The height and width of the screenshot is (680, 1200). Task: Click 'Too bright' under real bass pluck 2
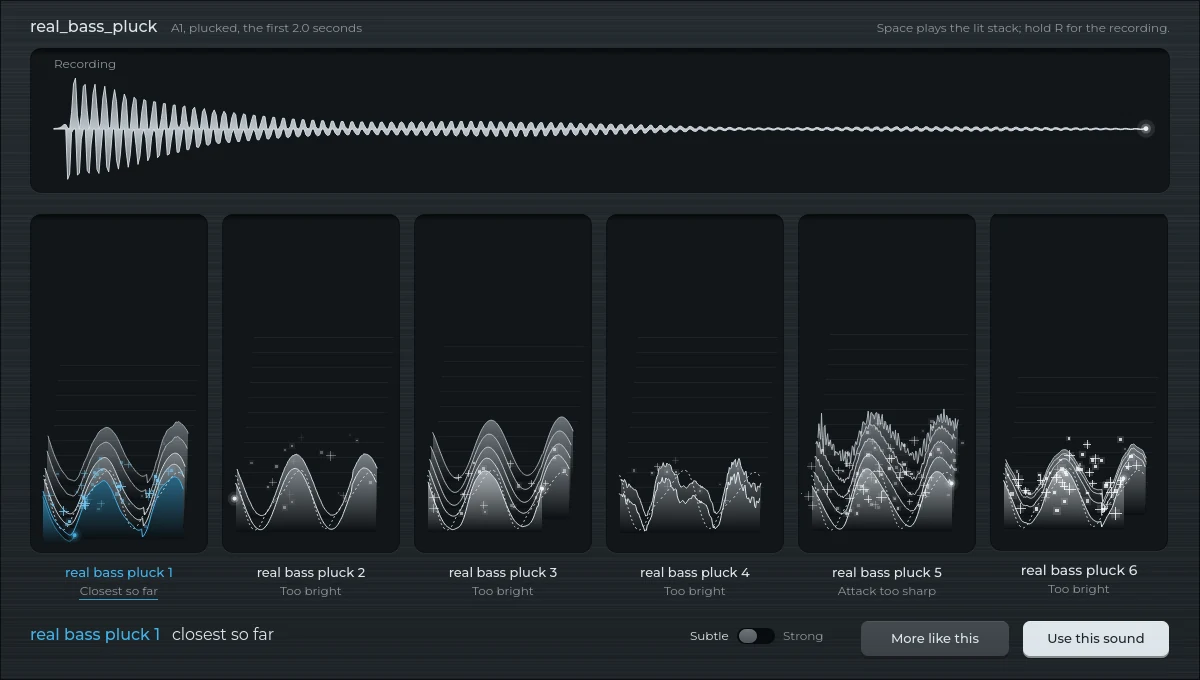tap(311, 591)
